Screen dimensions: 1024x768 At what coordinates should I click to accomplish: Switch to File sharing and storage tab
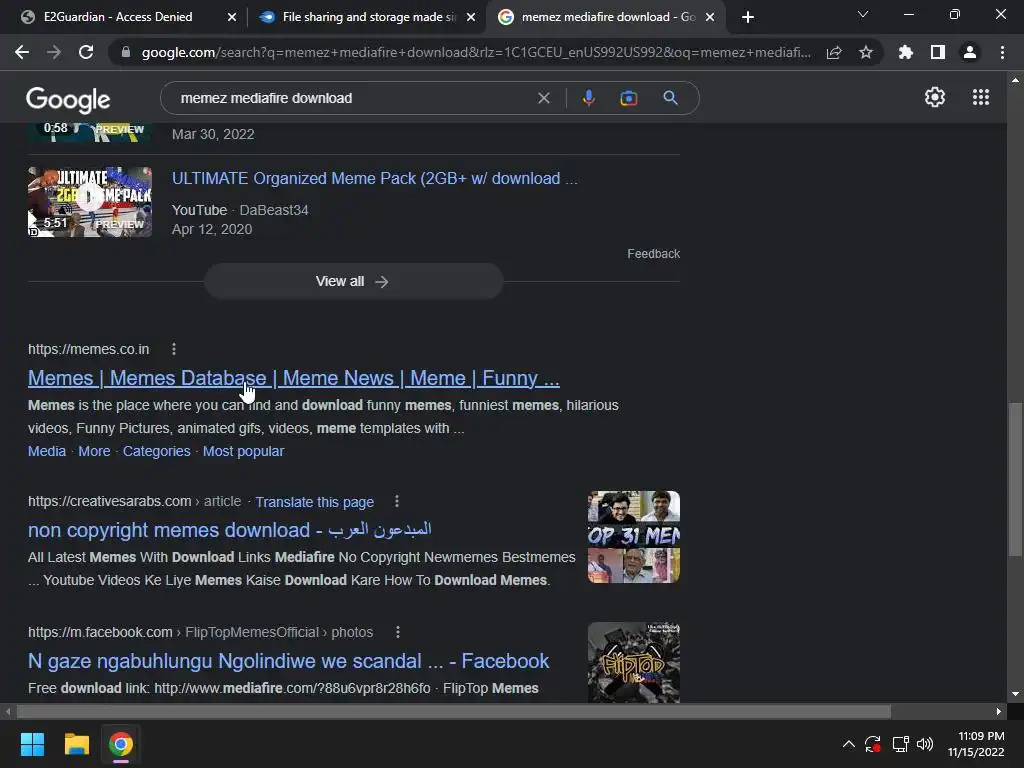pyautogui.click(x=369, y=17)
